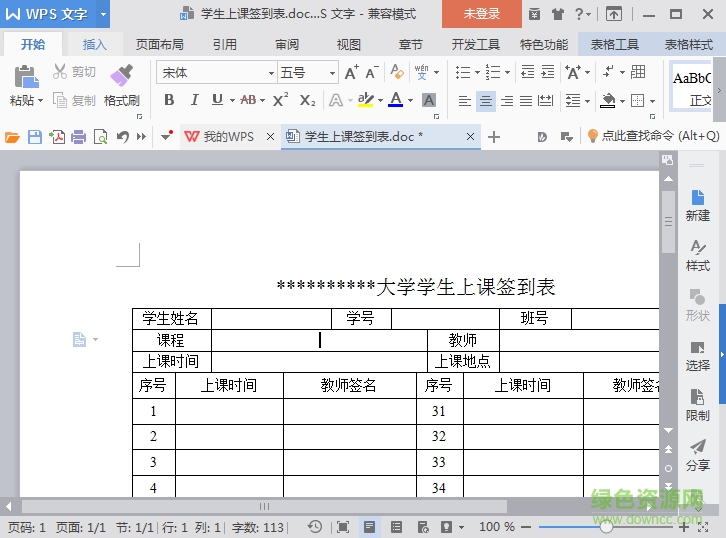726x538 pixels.
Task: Expand the bullet list dropdown arrow
Action: pos(477,73)
